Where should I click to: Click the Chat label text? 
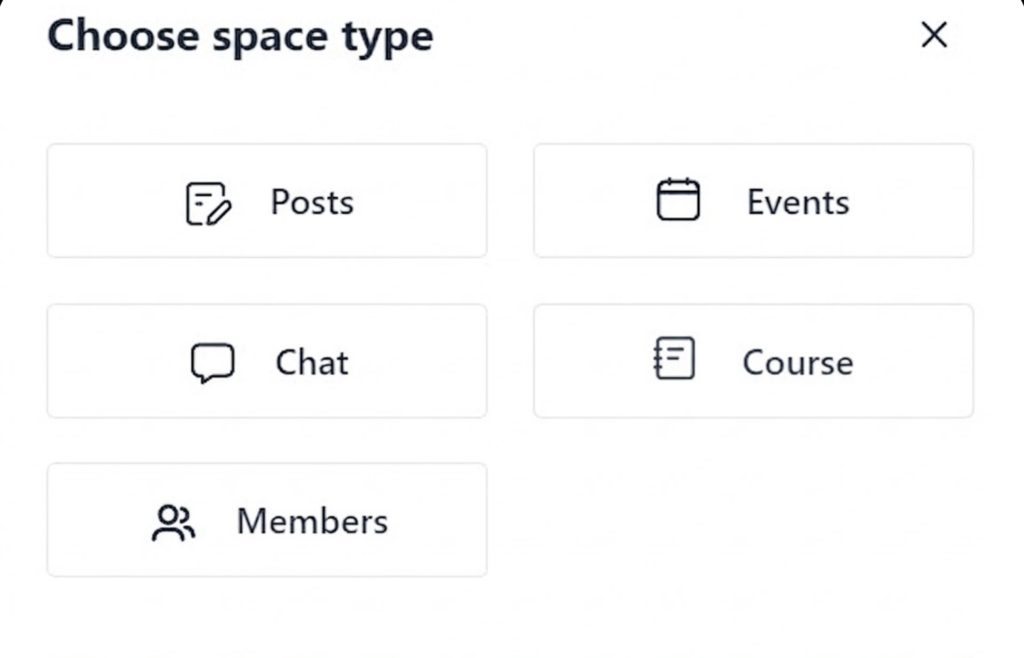(x=310, y=362)
